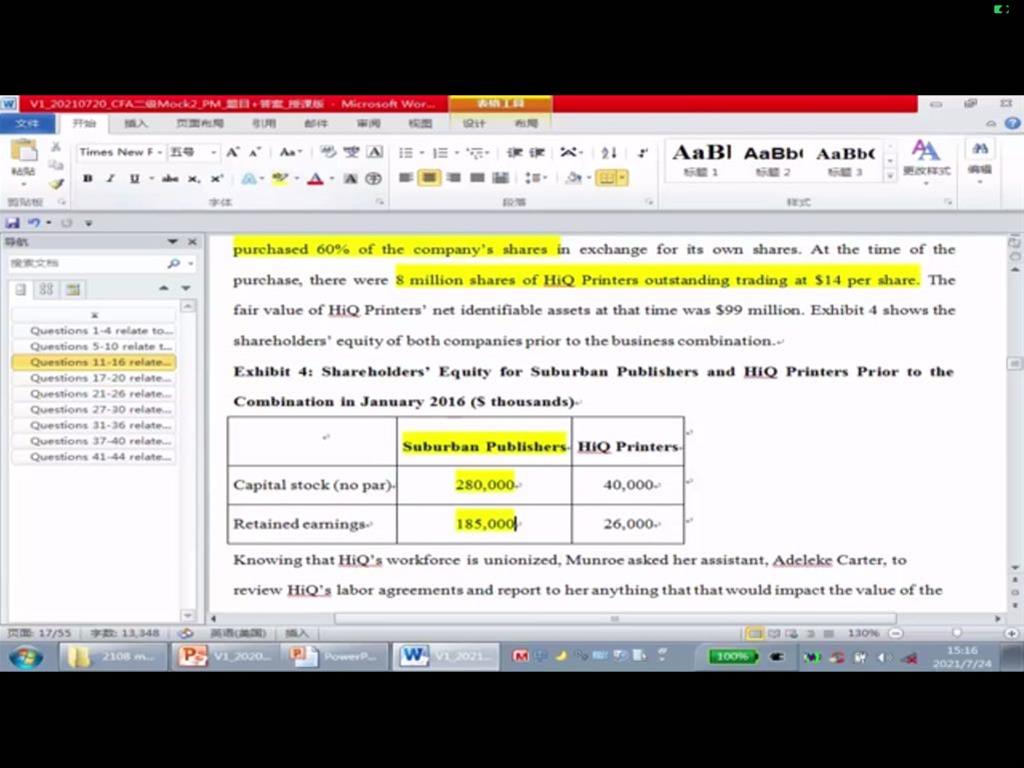This screenshot has width=1024, height=768.
Task: Click the search document input field
Action: 88,263
